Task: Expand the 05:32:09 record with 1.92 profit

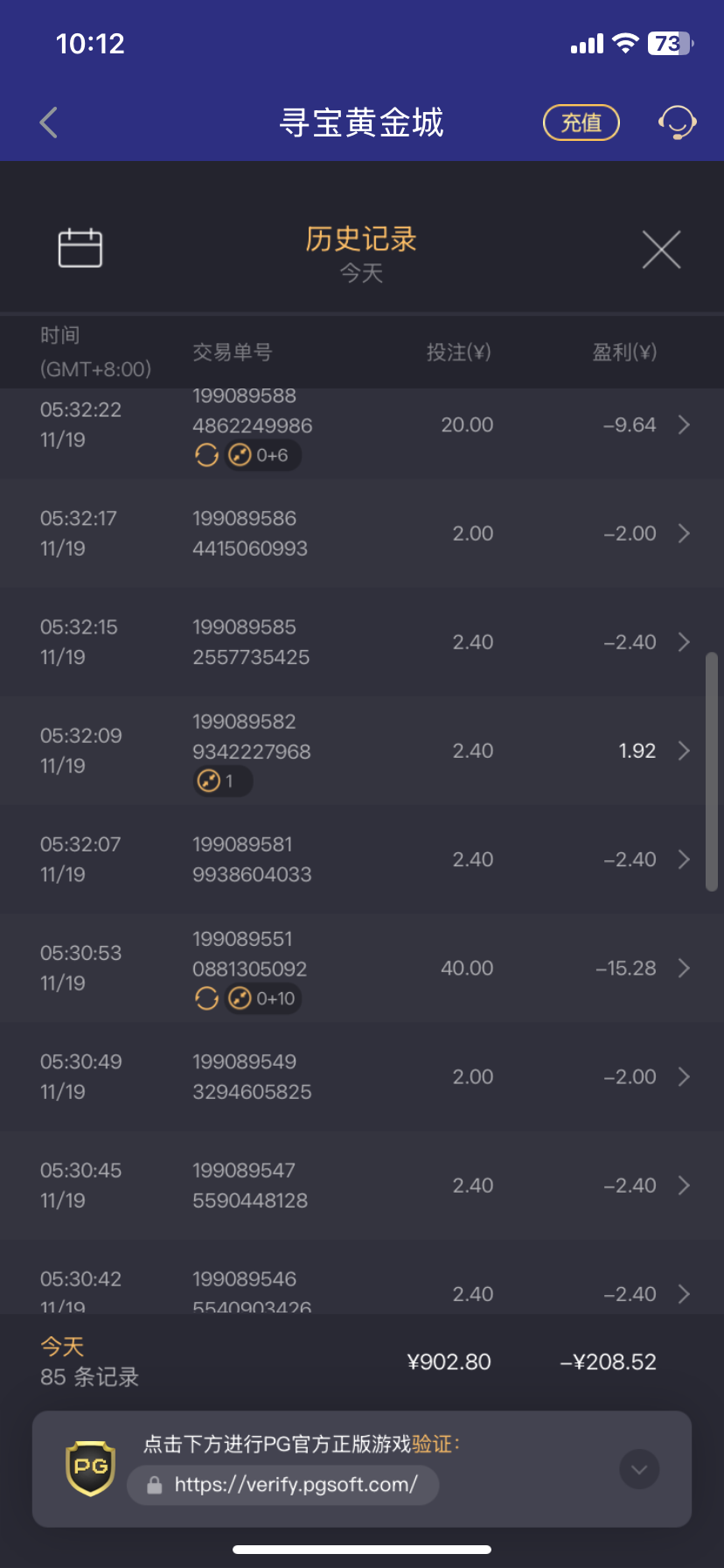Action: [x=684, y=751]
